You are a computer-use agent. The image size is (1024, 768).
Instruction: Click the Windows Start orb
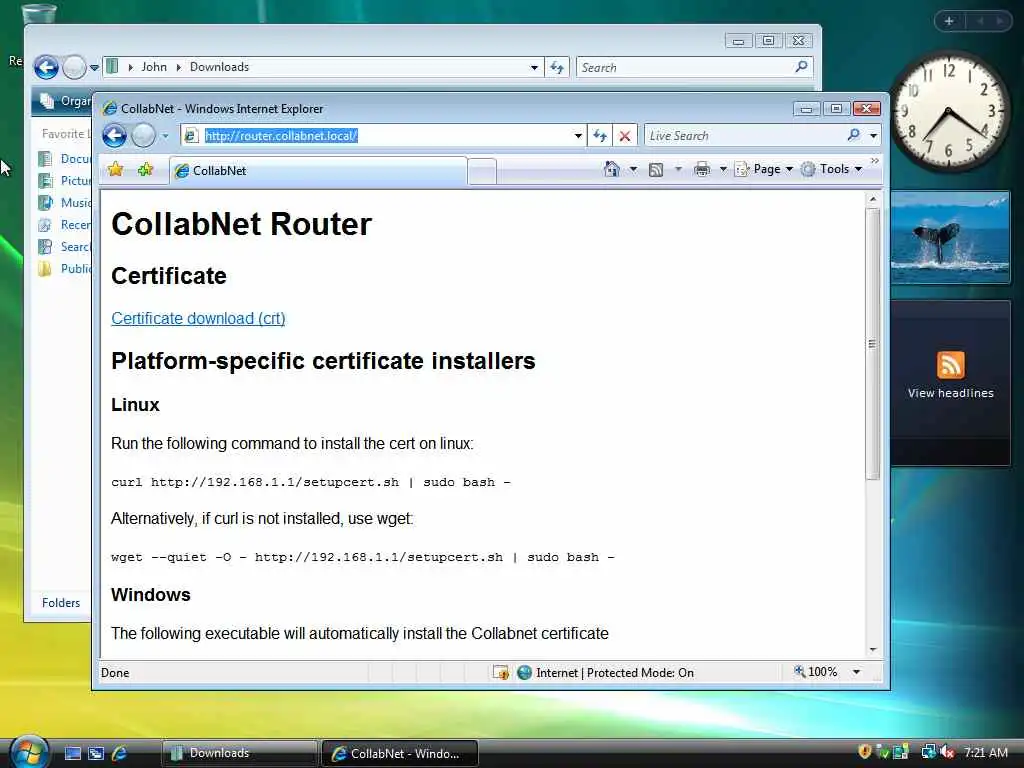tap(28, 753)
